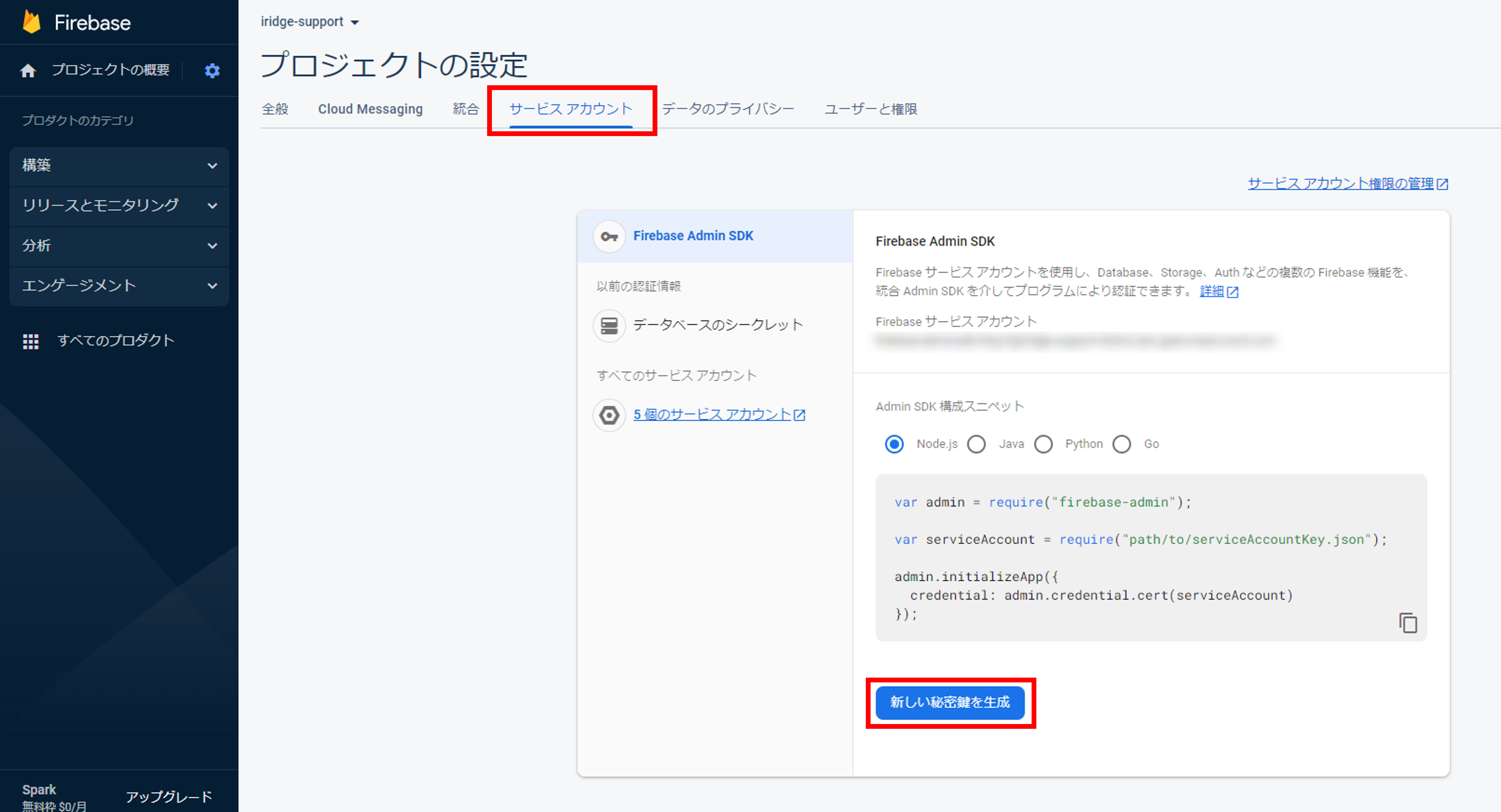Switch to the 統合 tab
Screen dimensions: 1501x812
pyautogui.click(x=466, y=109)
